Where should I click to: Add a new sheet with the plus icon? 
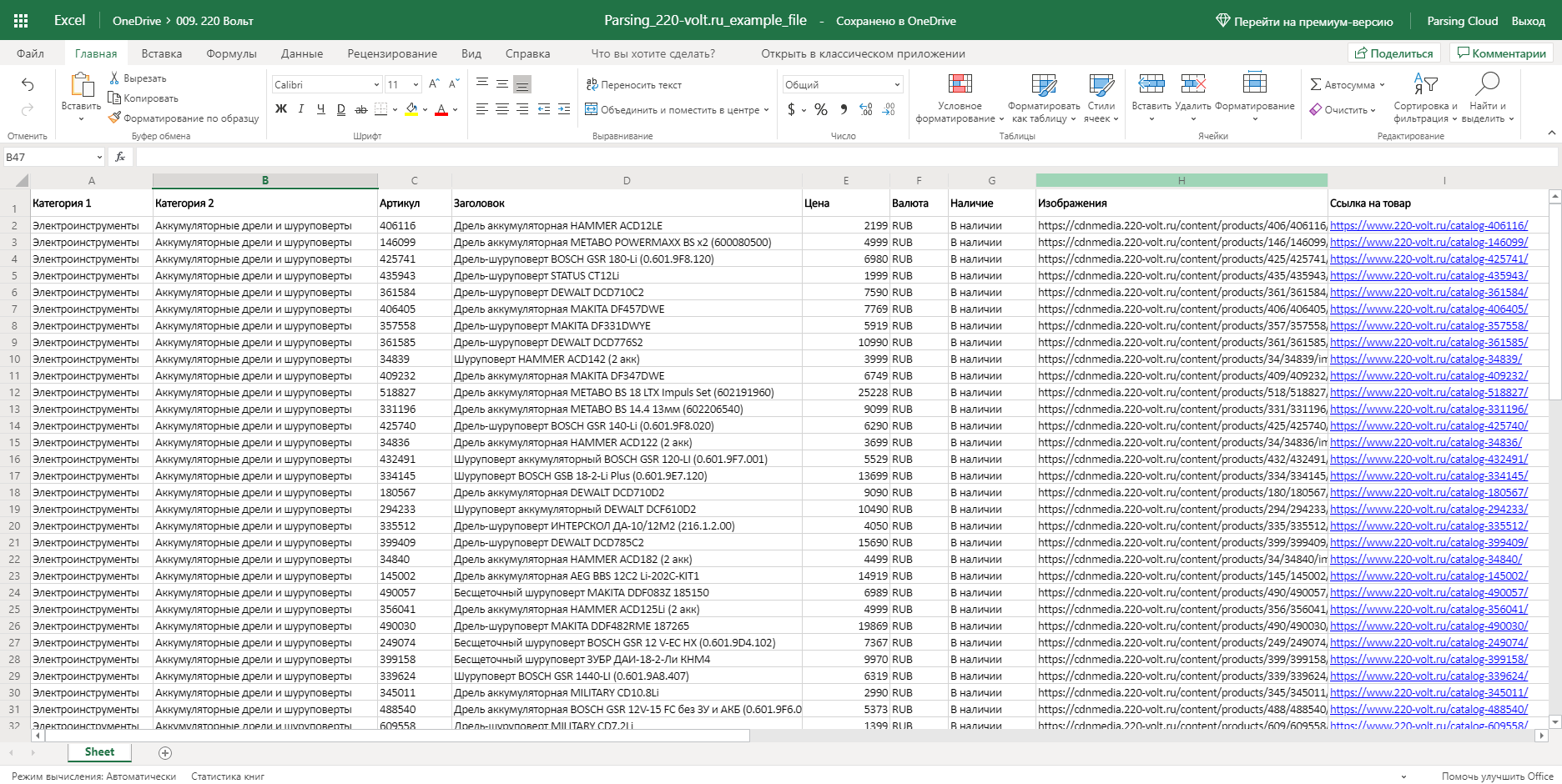tap(165, 753)
